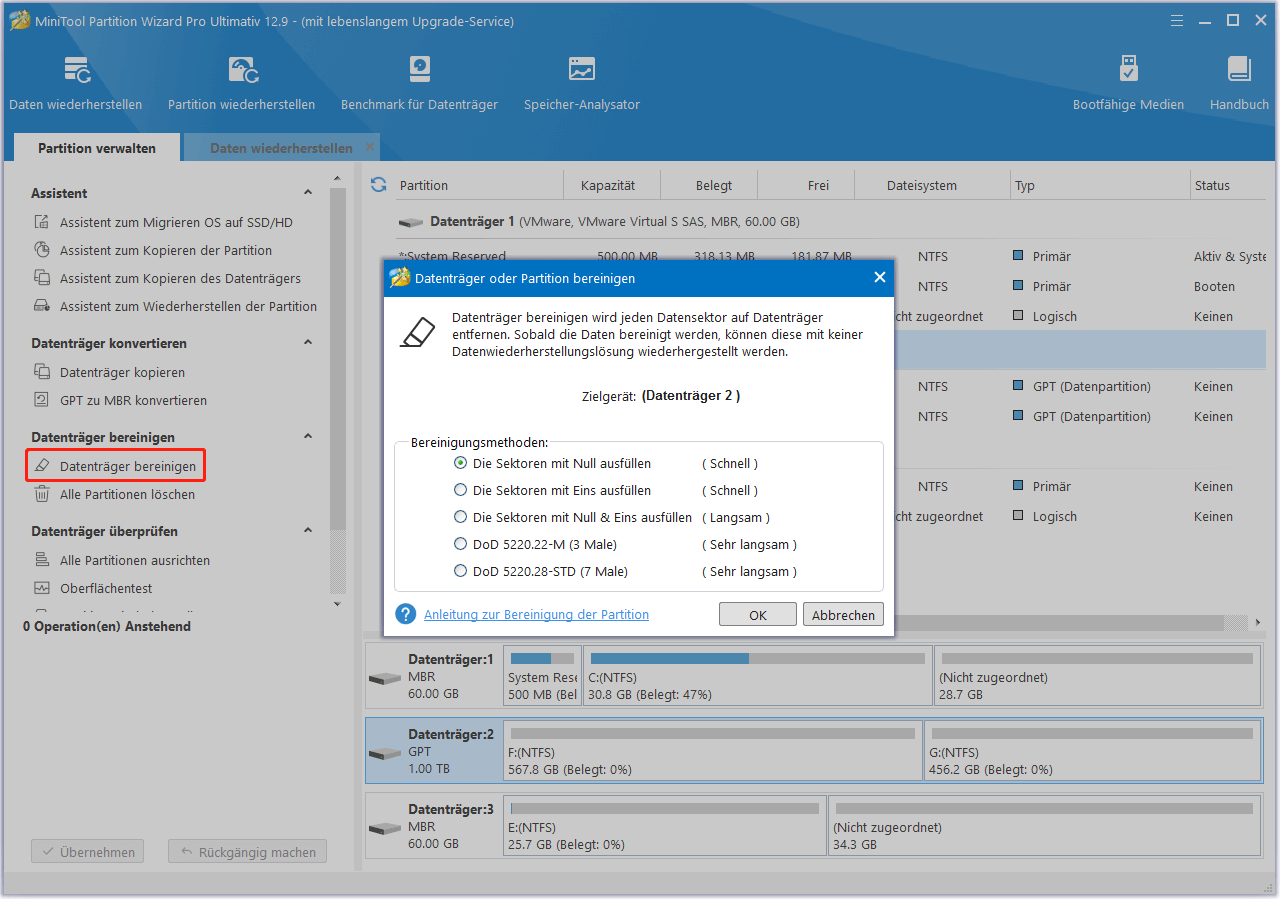Click the partition list horizontal scroll right arrow
Image resolution: width=1281 pixels, height=900 pixels.
tap(1258, 623)
